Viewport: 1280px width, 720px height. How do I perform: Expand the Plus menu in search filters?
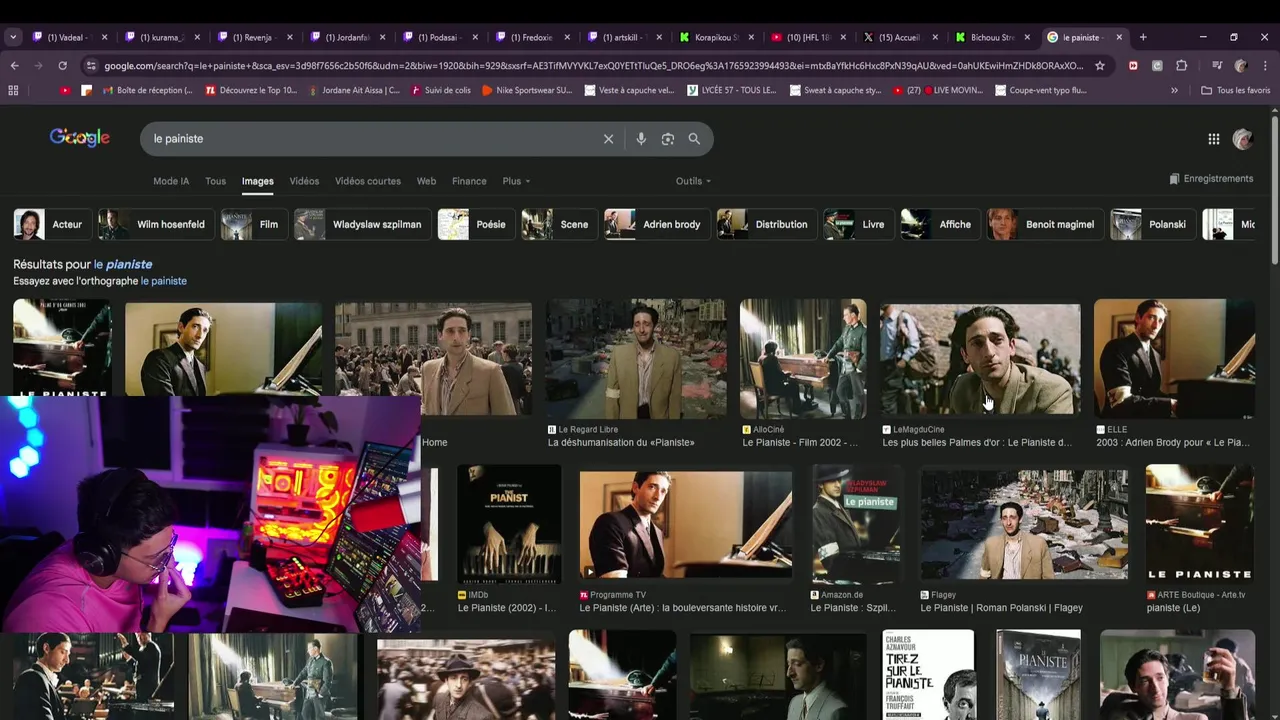coord(516,181)
